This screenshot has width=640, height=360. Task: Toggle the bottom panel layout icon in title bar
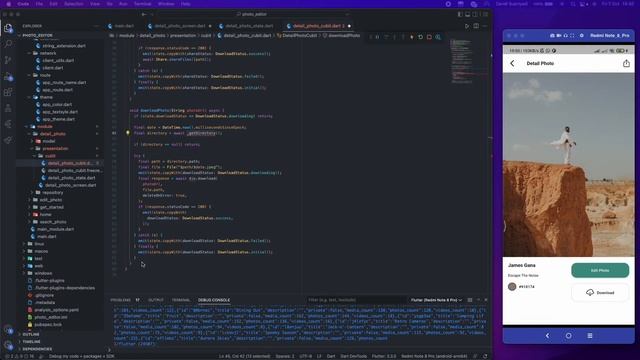(468, 14)
